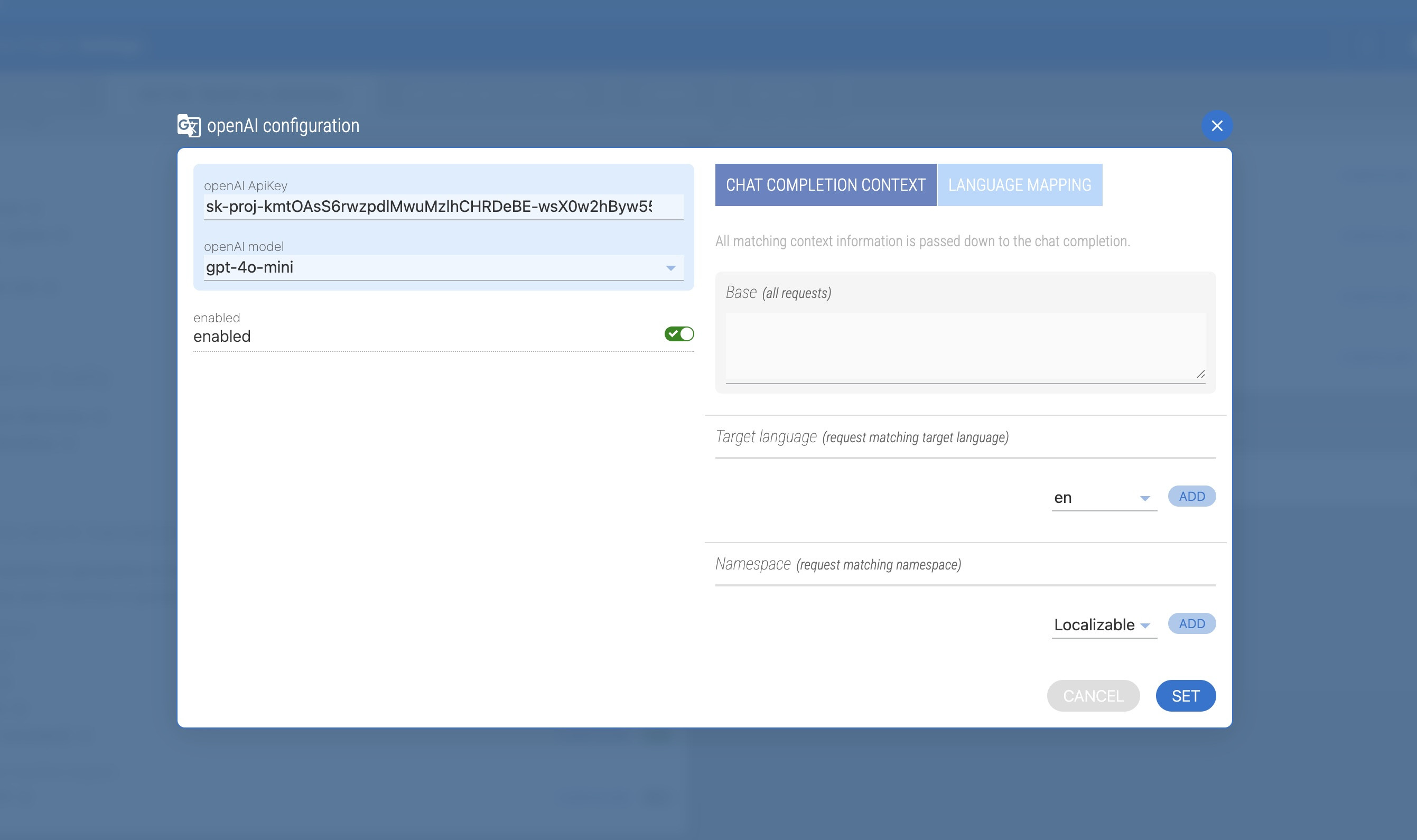Click the Namespace section heading
Viewport: 1417px width, 840px height.
(753, 564)
